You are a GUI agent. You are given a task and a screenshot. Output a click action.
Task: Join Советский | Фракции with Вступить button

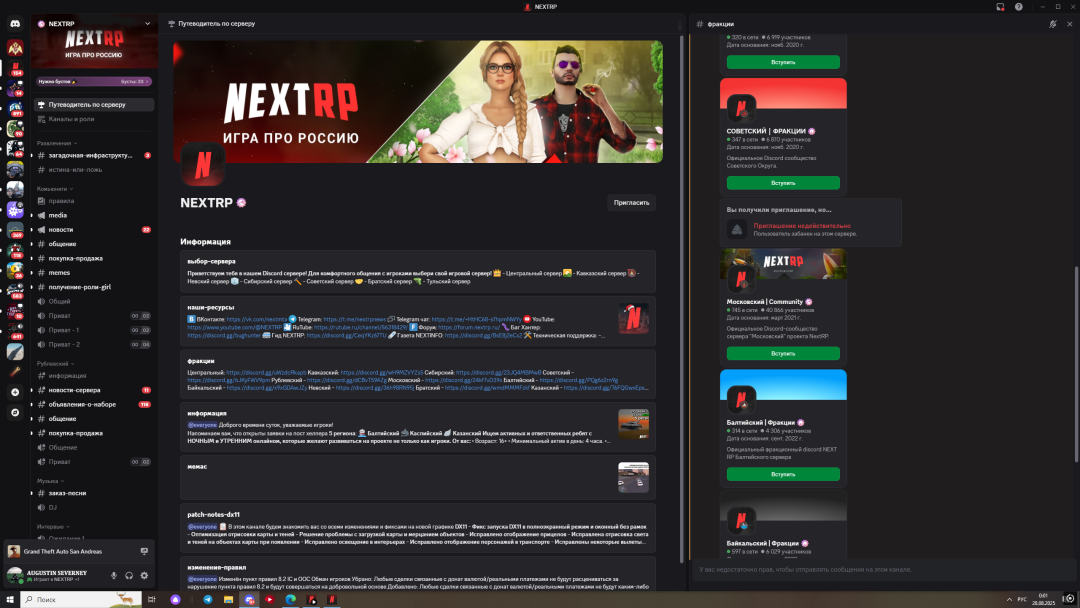[783, 183]
